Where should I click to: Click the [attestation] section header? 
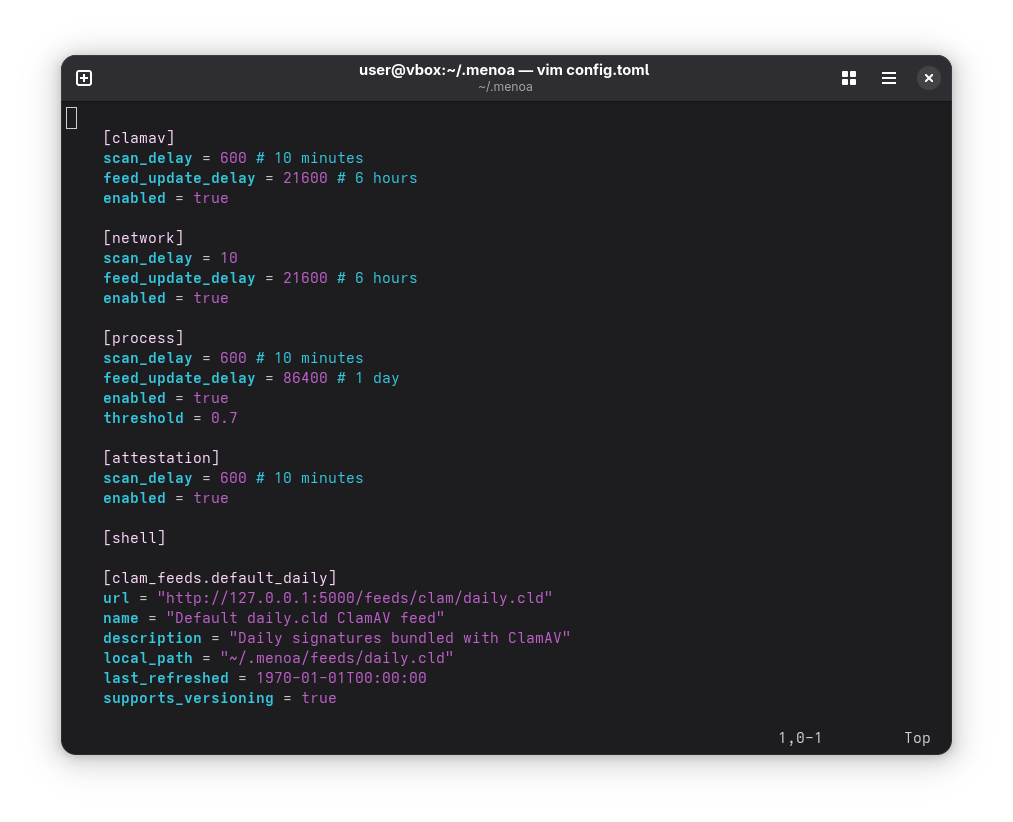point(162,458)
